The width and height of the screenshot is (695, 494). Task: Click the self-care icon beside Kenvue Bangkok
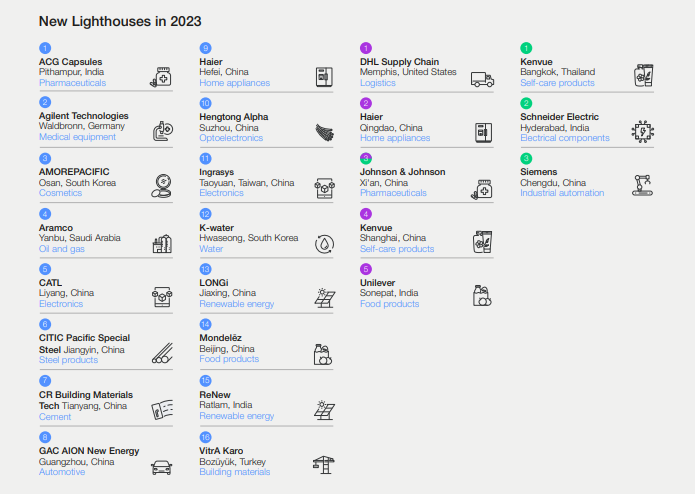point(644,75)
